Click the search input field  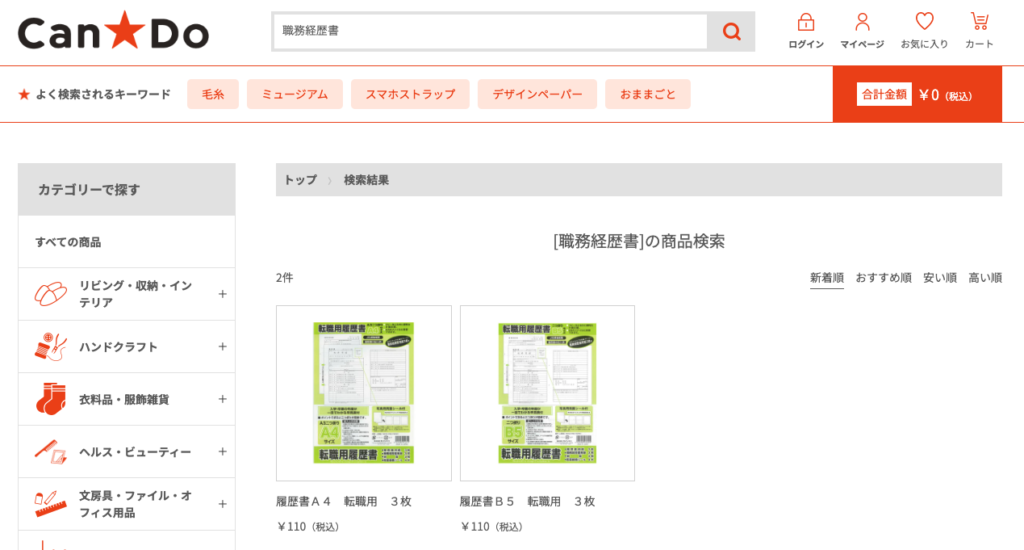(490, 32)
